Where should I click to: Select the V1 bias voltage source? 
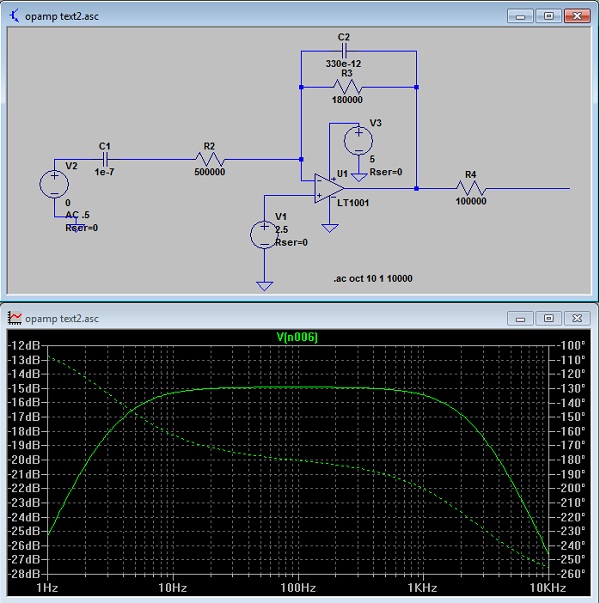tap(263, 234)
